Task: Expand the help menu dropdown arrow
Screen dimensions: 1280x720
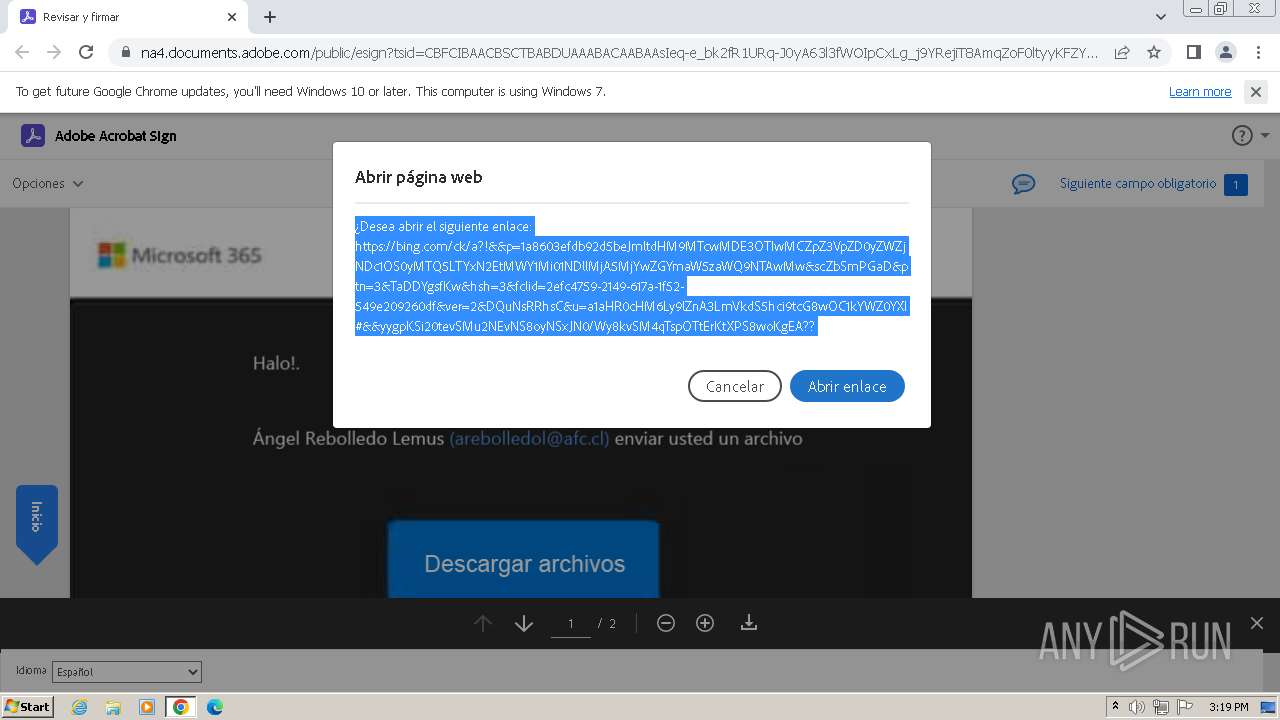Action: 1265,135
